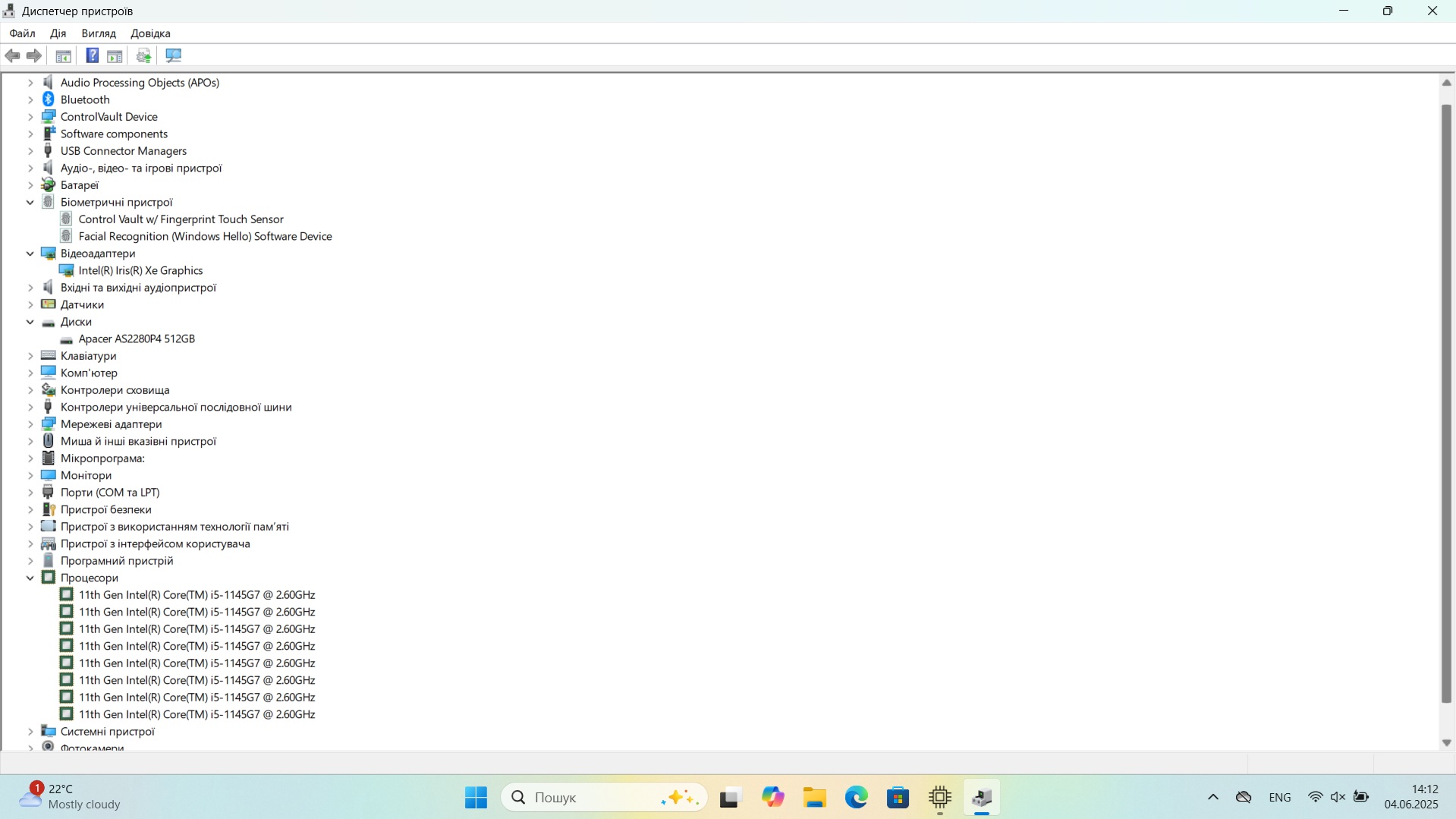Select Вхідні та вихідні аудіопристрої
This screenshot has height=819, width=1456.
(x=138, y=288)
